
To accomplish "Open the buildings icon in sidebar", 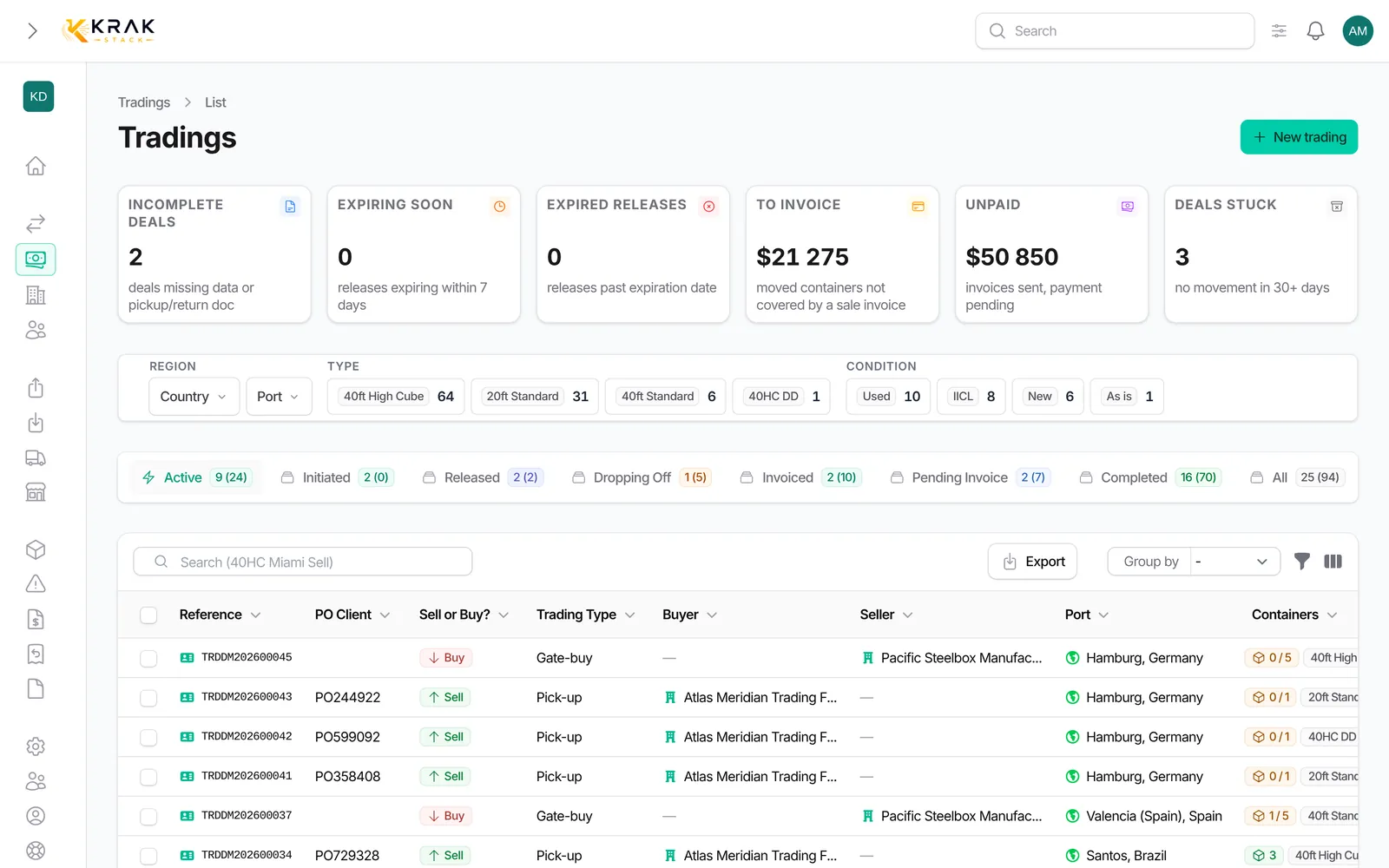I will pos(36,295).
